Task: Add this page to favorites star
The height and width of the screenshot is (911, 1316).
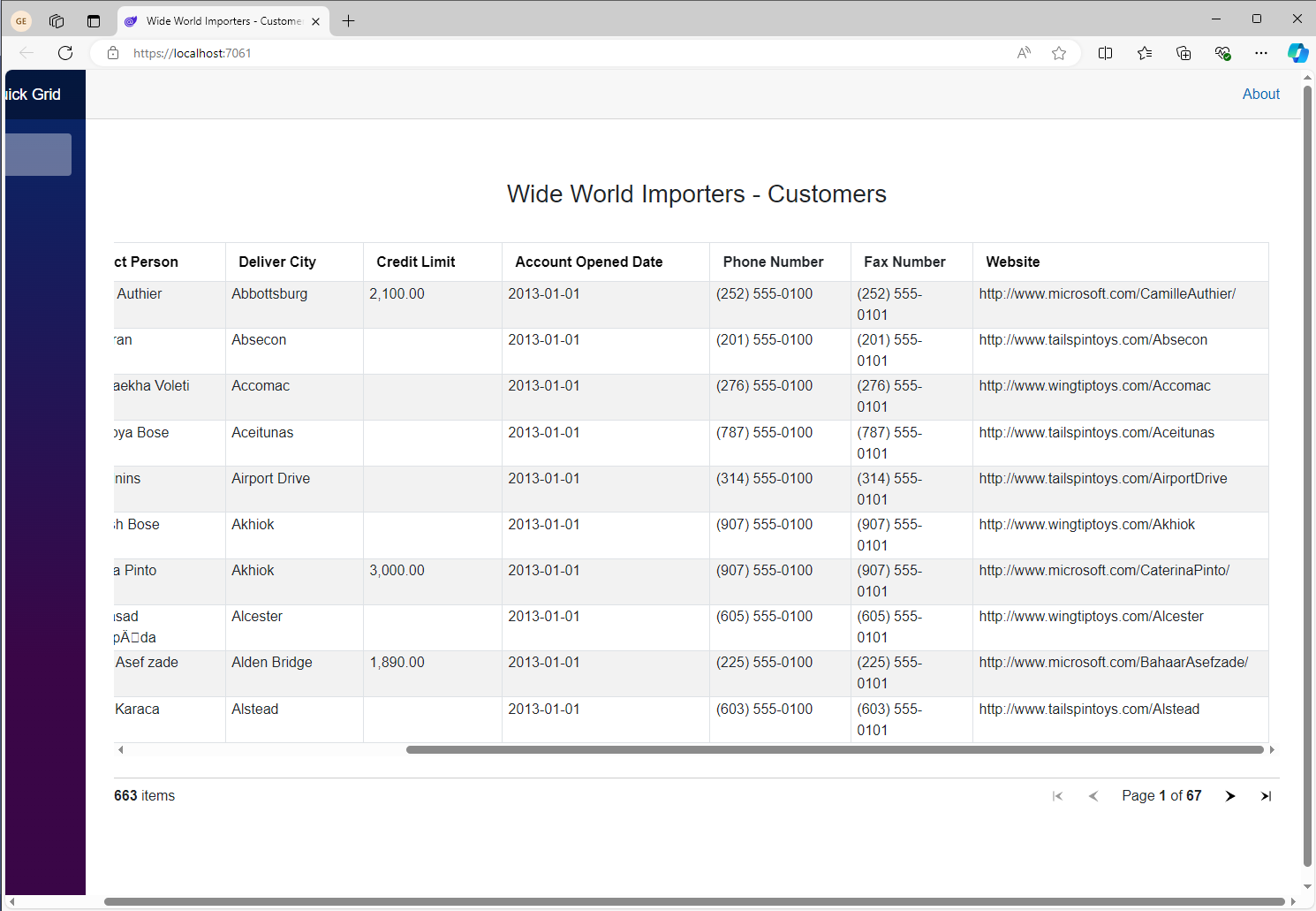Action: (1059, 53)
